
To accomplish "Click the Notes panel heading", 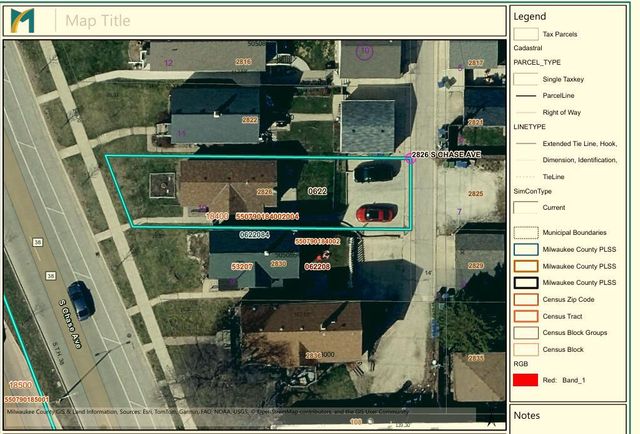I will pyautogui.click(x=527, y=416).
